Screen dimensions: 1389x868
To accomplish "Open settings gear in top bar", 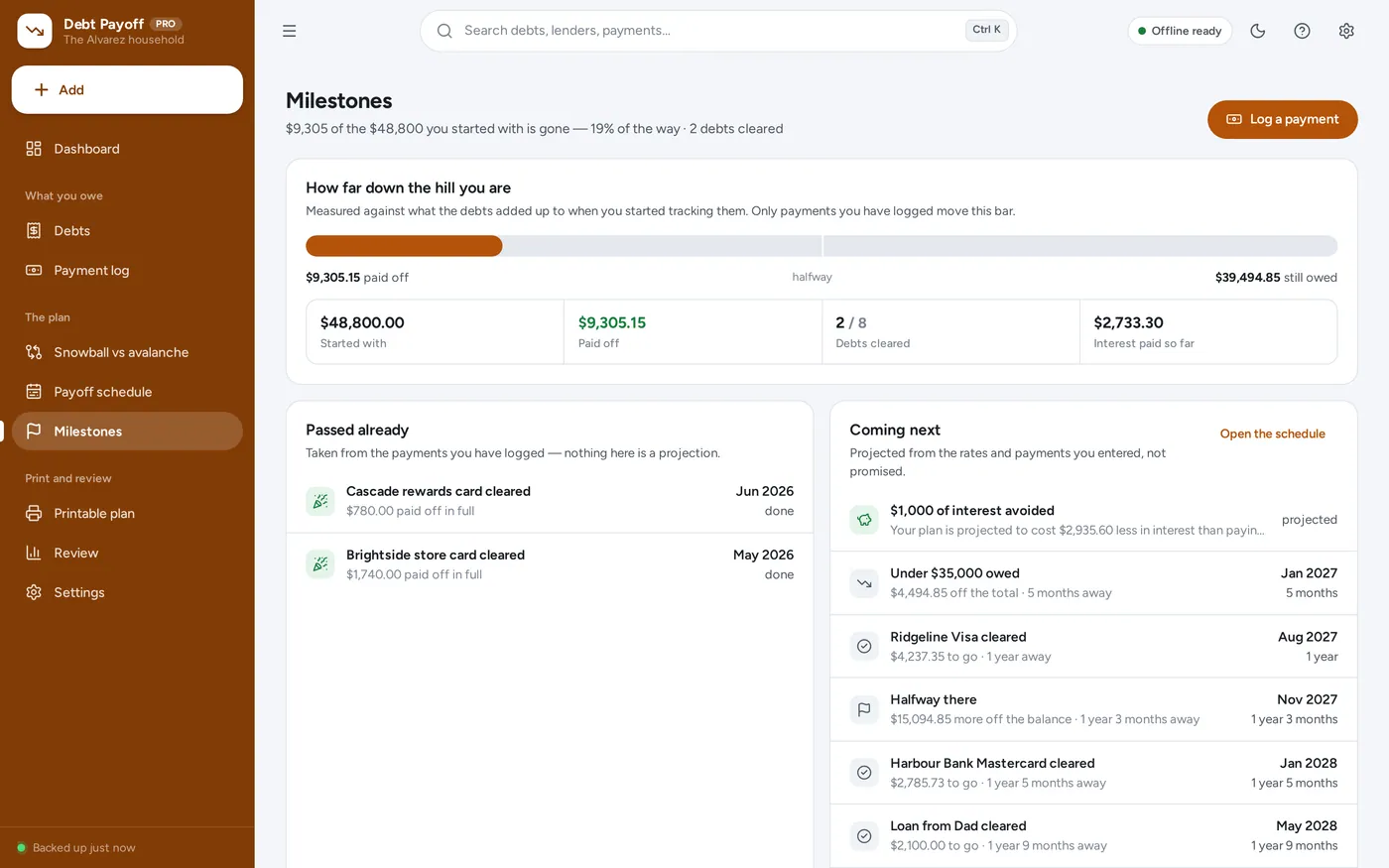I will click(x=1346, y=31).
